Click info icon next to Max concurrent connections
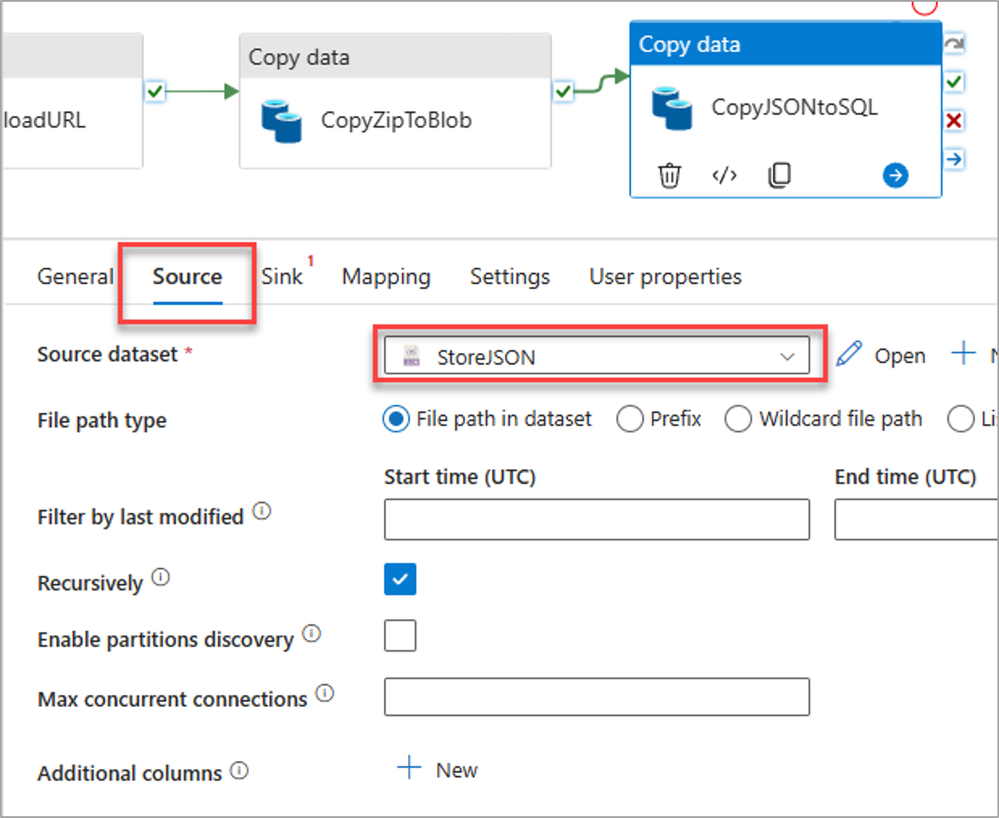This screenshot has width=999, height=818. click(x=325, y=694)
